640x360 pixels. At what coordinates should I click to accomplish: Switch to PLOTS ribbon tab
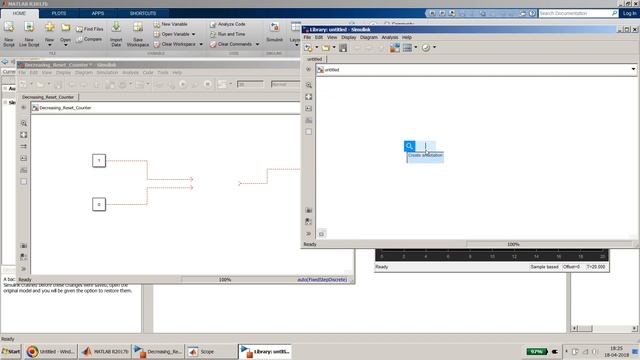[x=59, y=13]
